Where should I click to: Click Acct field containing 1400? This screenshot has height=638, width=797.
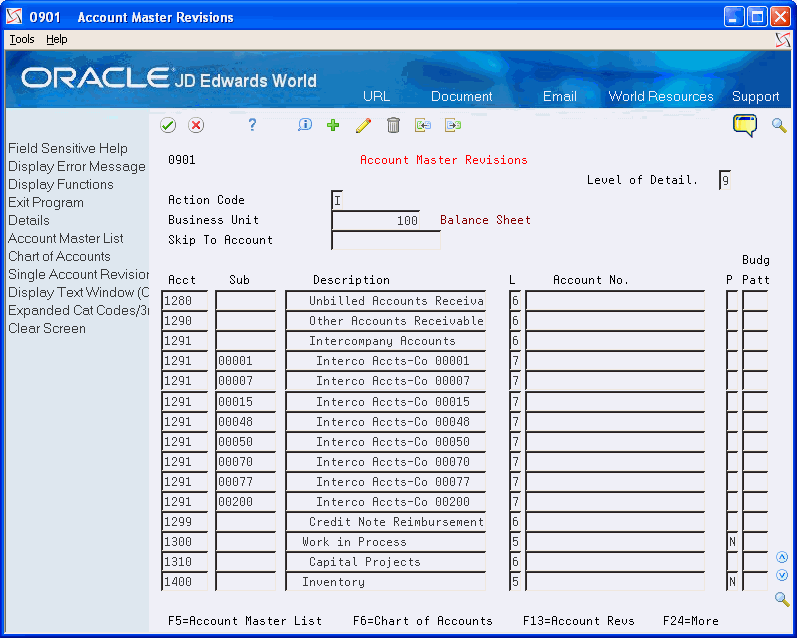[x=185, y=582]
